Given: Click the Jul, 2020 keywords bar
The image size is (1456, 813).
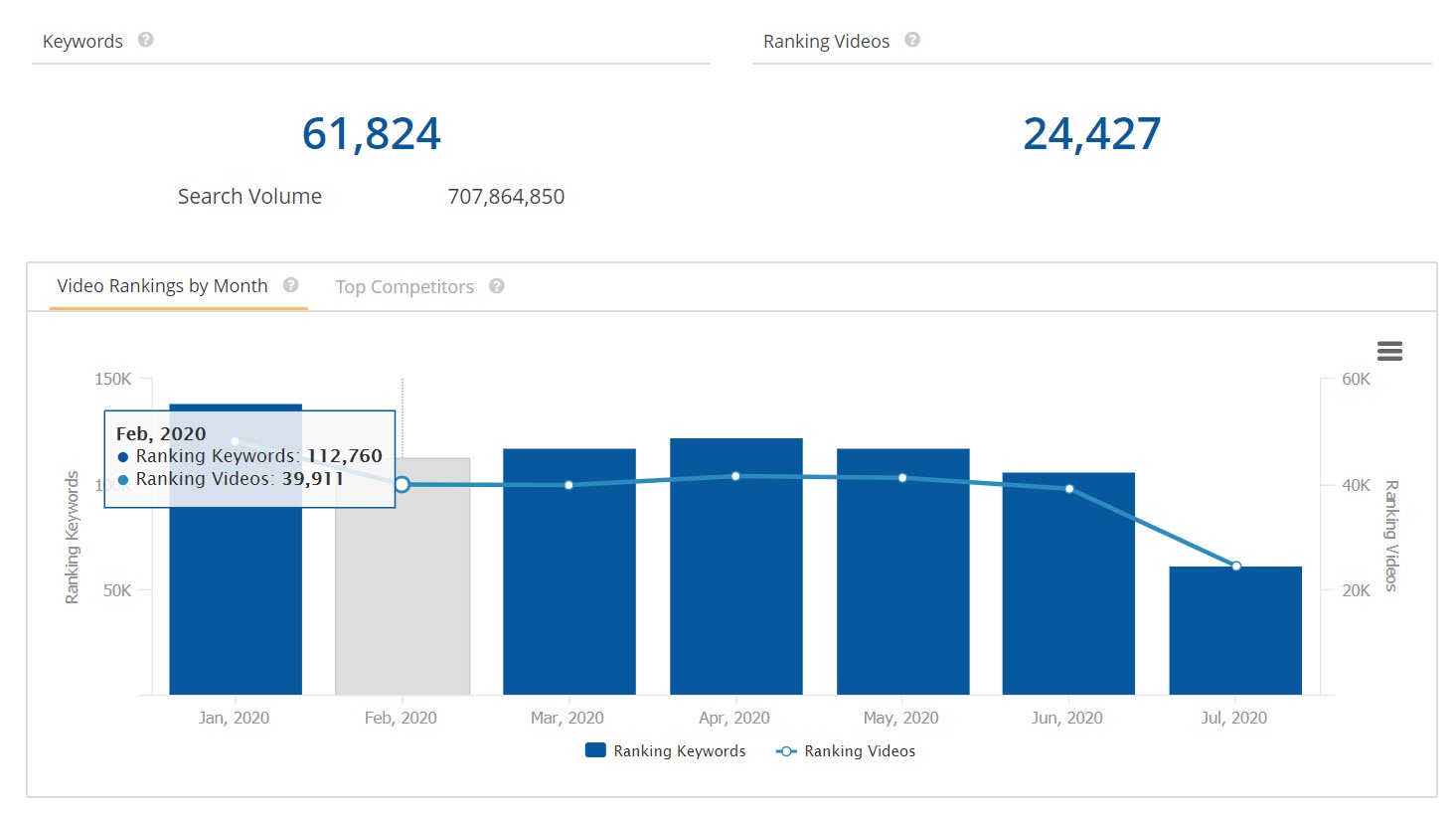Looking at the screenshot, I should [1235, 631].
